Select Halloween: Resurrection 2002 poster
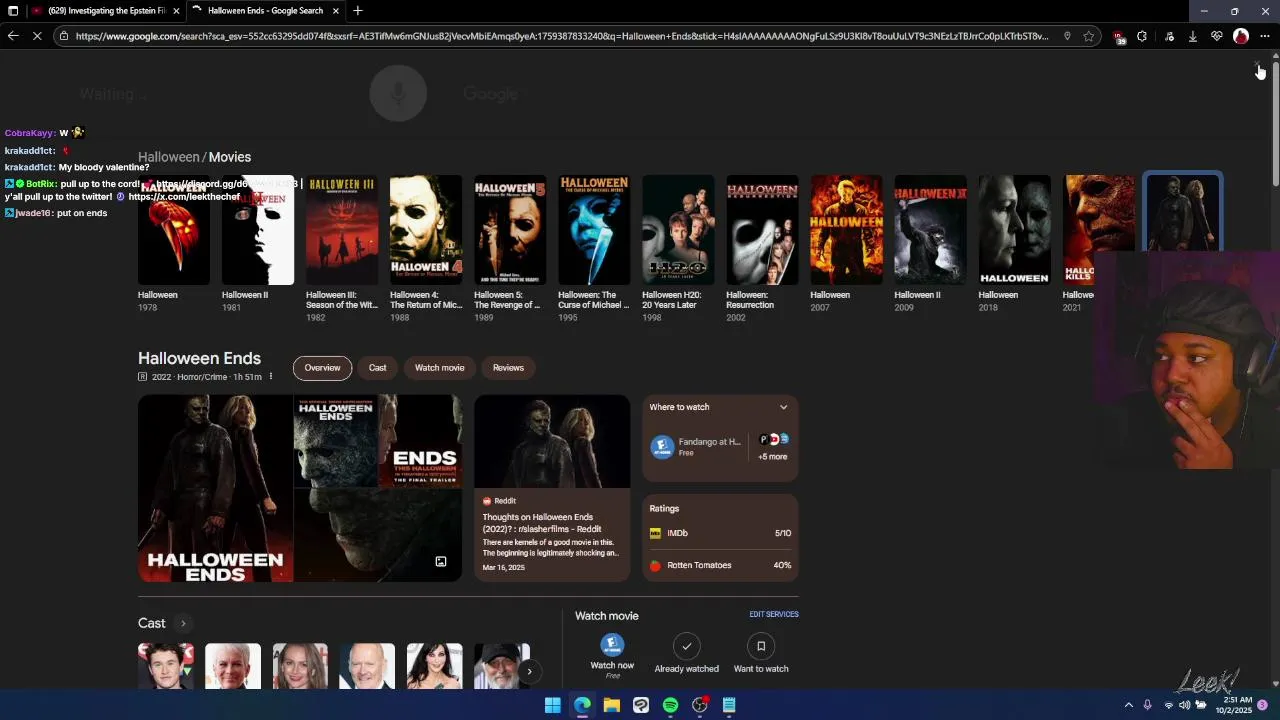1280x720 pixels. pyautogui.click(x=762, y=230)
